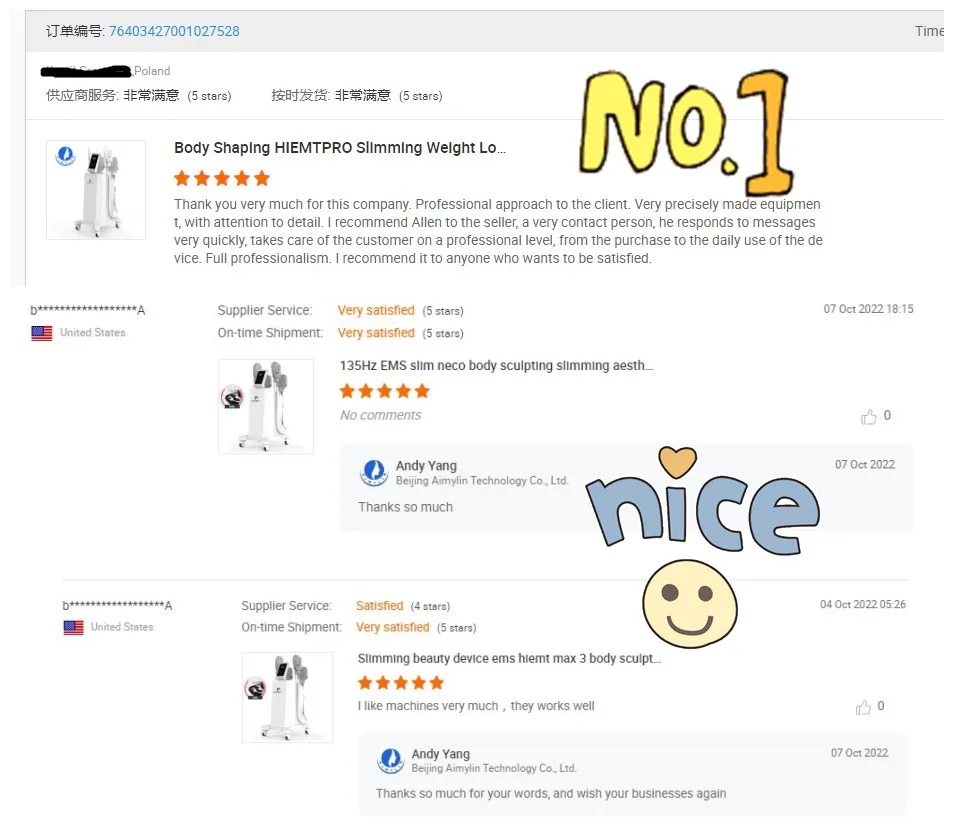The image size is (954, 831).
Task: Open 135Hz EMS slim neco product image
Action: (266, 406)
